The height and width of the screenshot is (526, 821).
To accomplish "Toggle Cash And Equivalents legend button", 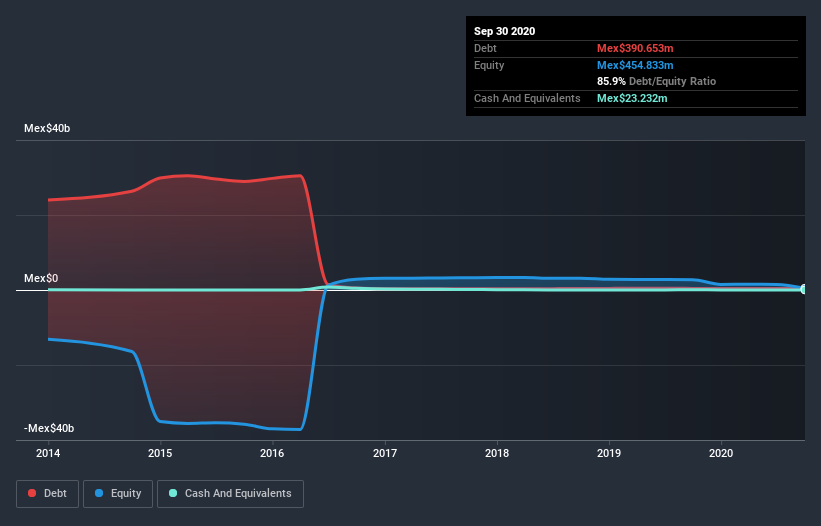I will click(x=230, y=494).
